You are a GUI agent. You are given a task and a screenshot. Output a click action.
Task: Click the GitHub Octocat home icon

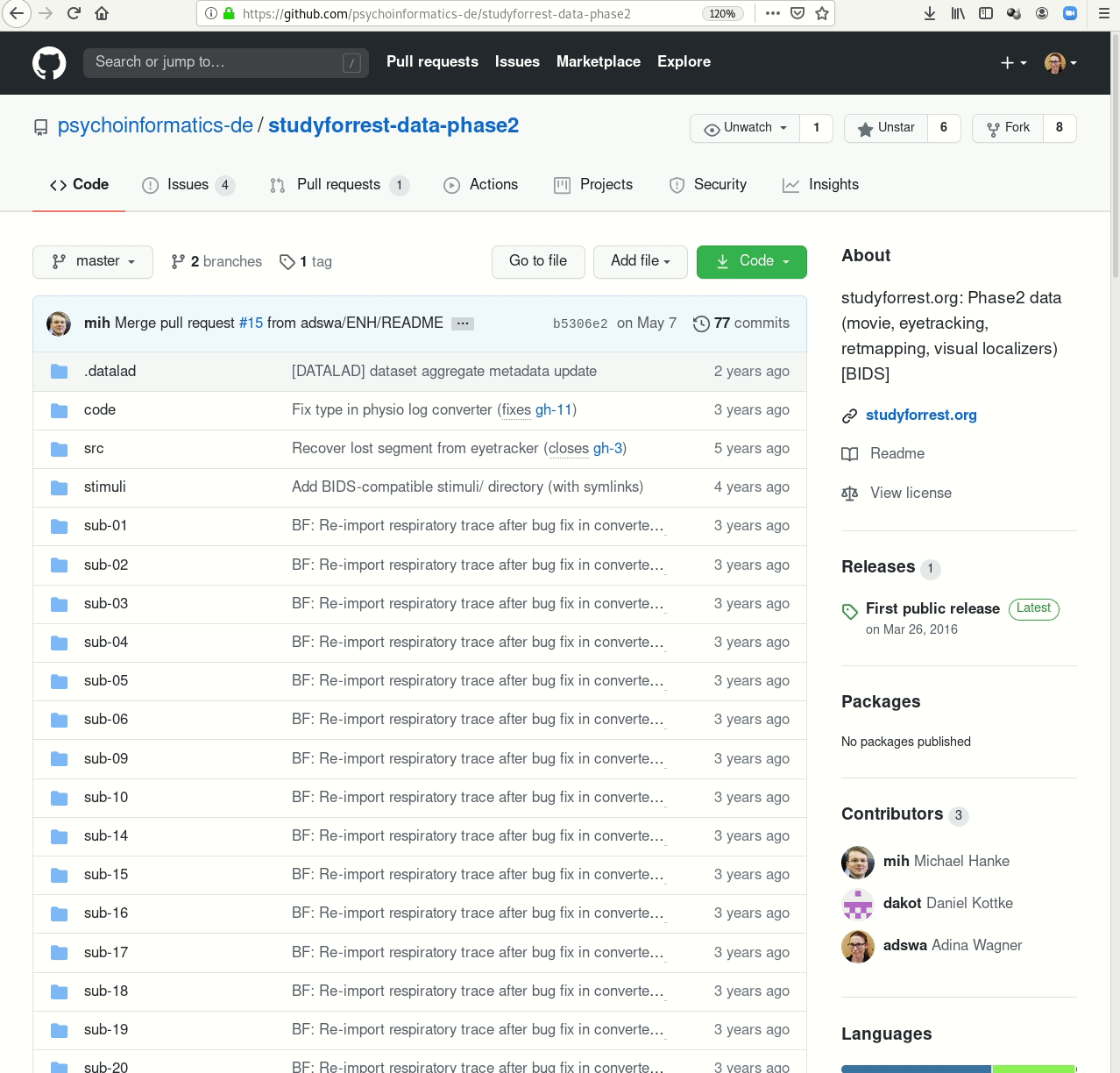point(50,62)
